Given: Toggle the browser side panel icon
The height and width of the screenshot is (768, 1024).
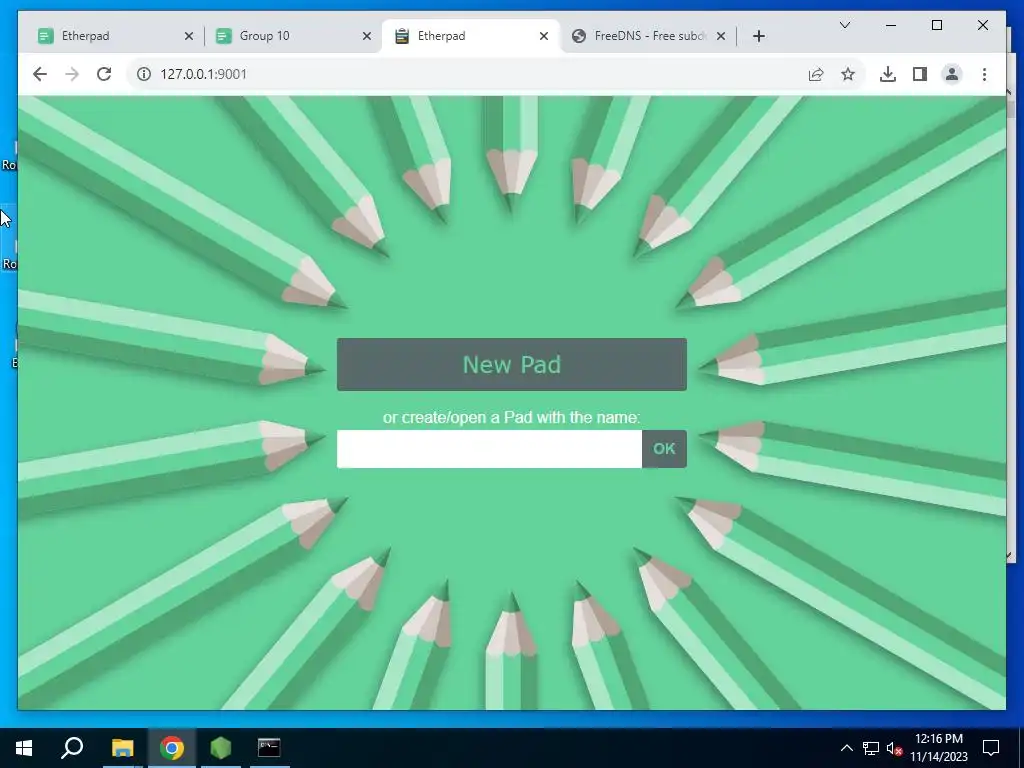Looking at the screenshot, I should click(920, 74).
